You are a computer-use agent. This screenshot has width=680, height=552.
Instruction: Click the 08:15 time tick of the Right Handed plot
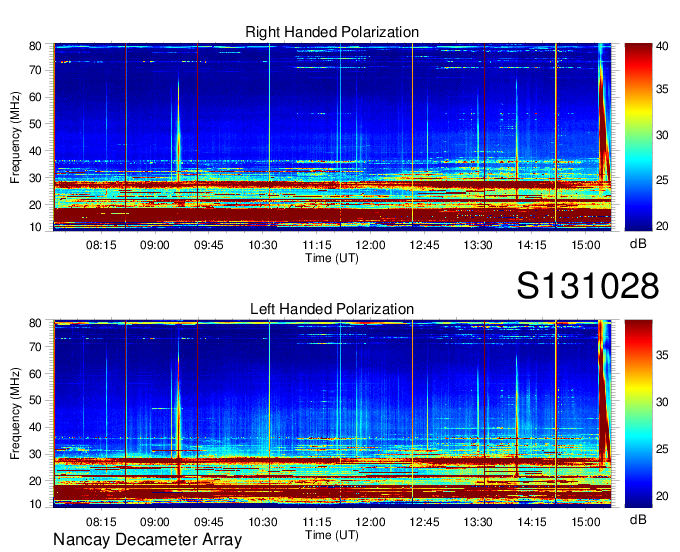[101, 245]
